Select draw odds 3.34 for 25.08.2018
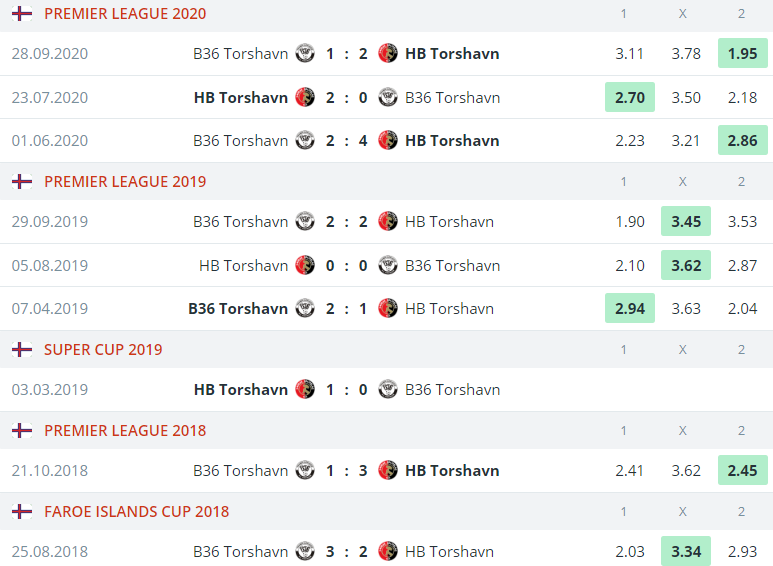Image resolution: width=773 pixels, height=566 pixels. tap(686, 551)
